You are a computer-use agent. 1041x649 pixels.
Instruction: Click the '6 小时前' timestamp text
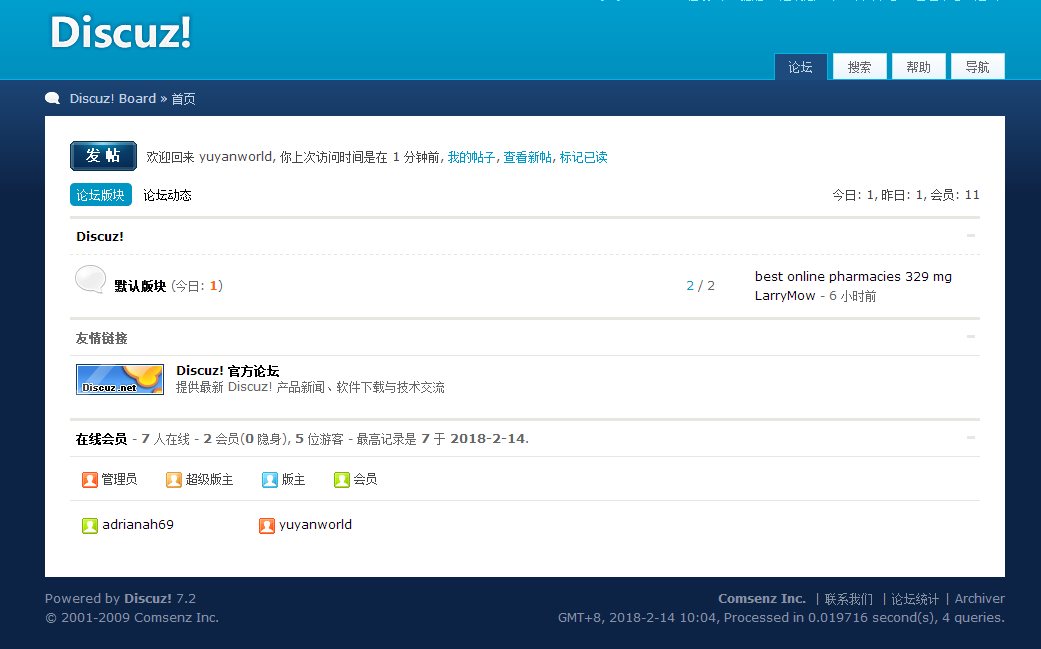coord(852,296)
